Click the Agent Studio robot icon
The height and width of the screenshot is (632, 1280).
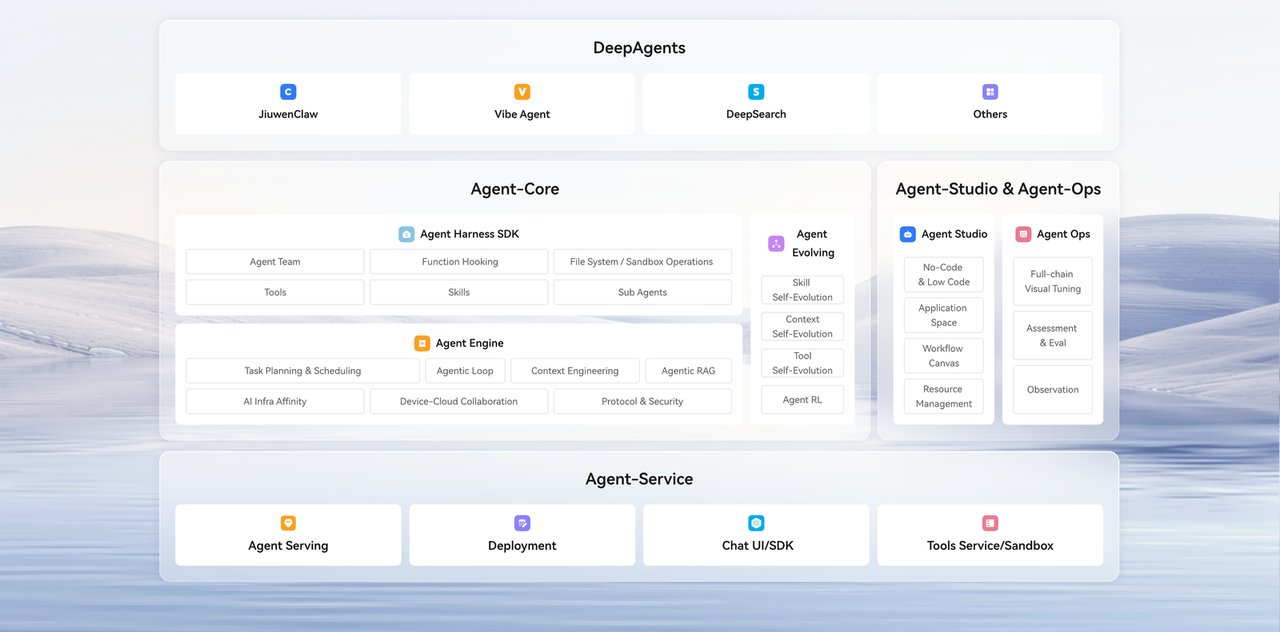click(x=907, y=234)
